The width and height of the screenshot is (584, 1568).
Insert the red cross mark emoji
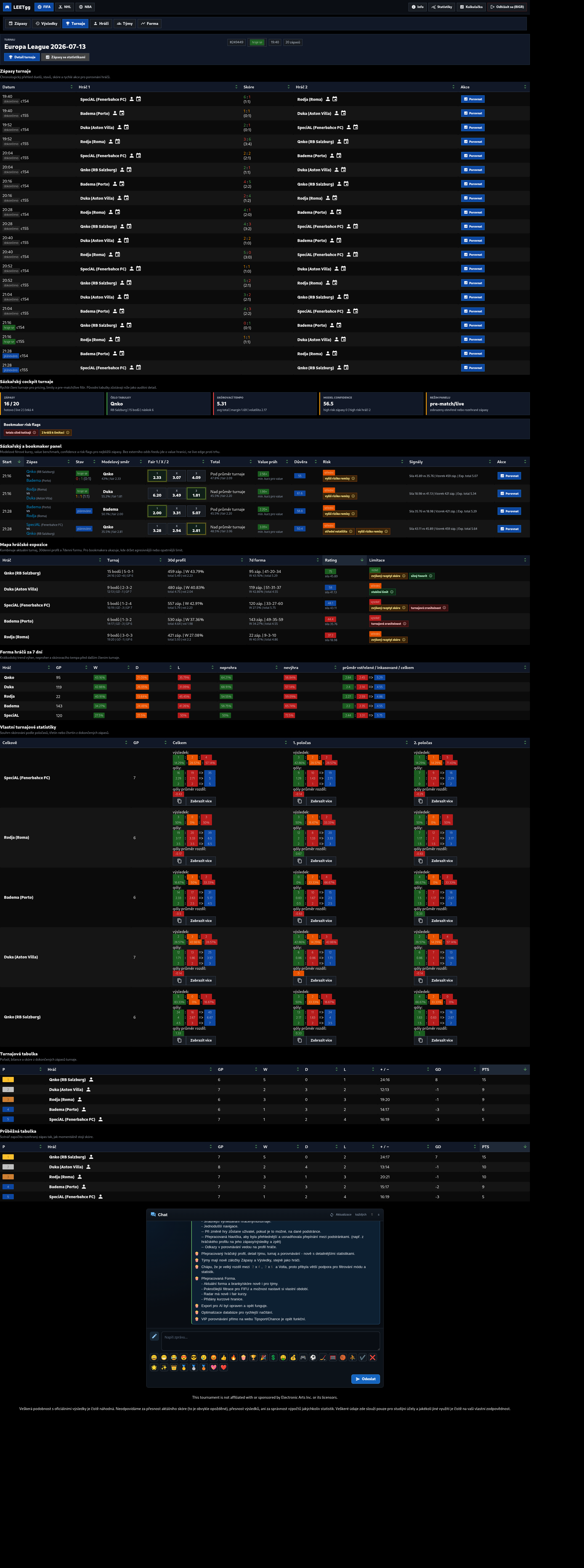click(372, 1357)
